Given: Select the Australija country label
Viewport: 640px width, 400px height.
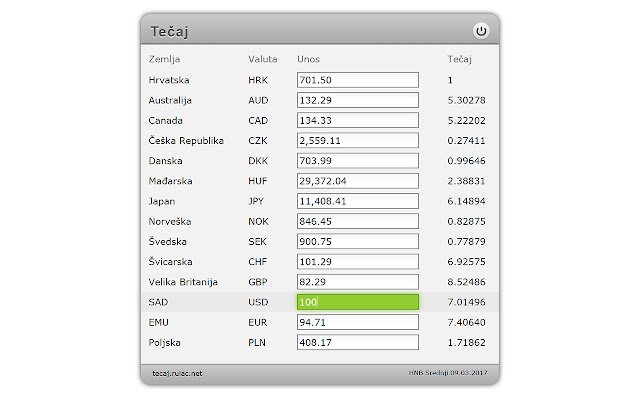Looking at the screenshot, I should [170, 100].
